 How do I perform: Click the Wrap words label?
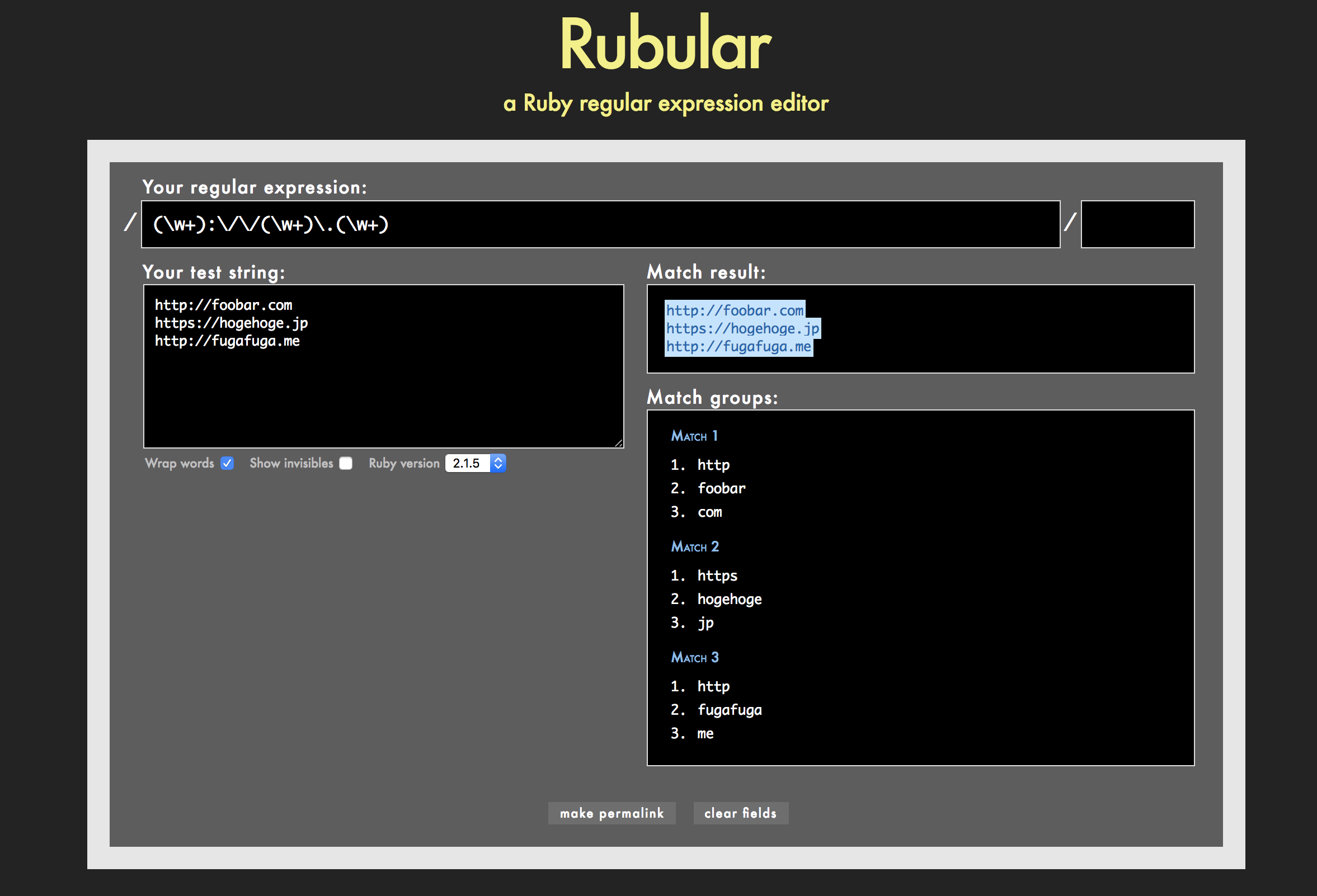tap(179, 463)
